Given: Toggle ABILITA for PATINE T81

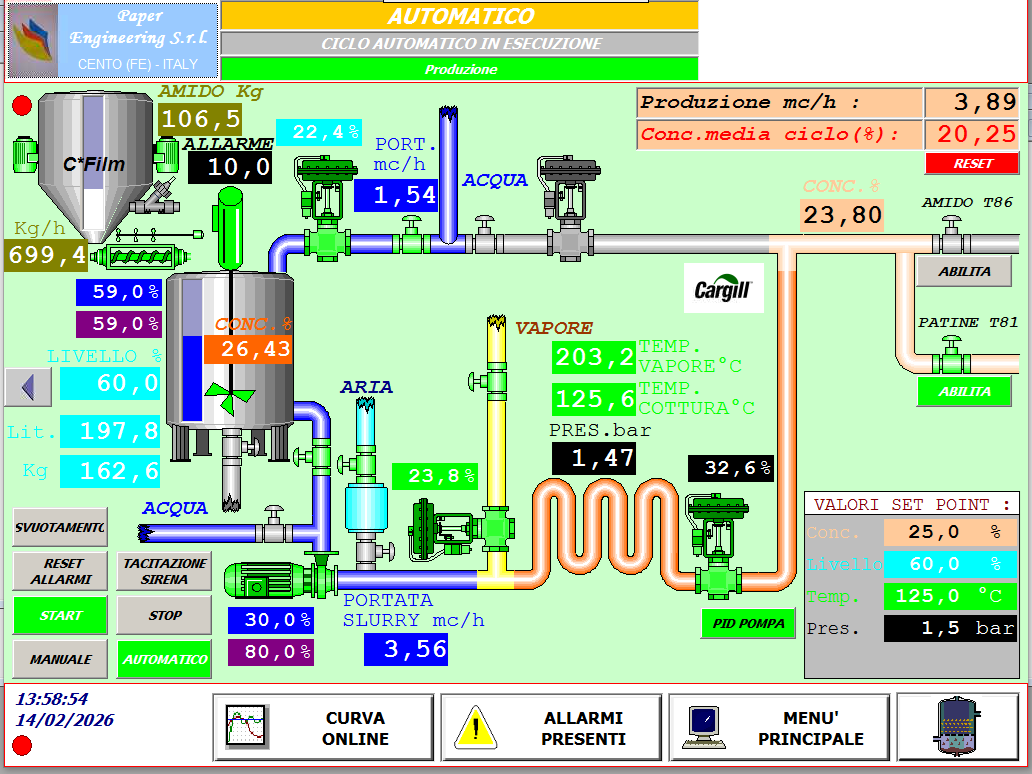Looking at the screenshot, I should (963, 392).
